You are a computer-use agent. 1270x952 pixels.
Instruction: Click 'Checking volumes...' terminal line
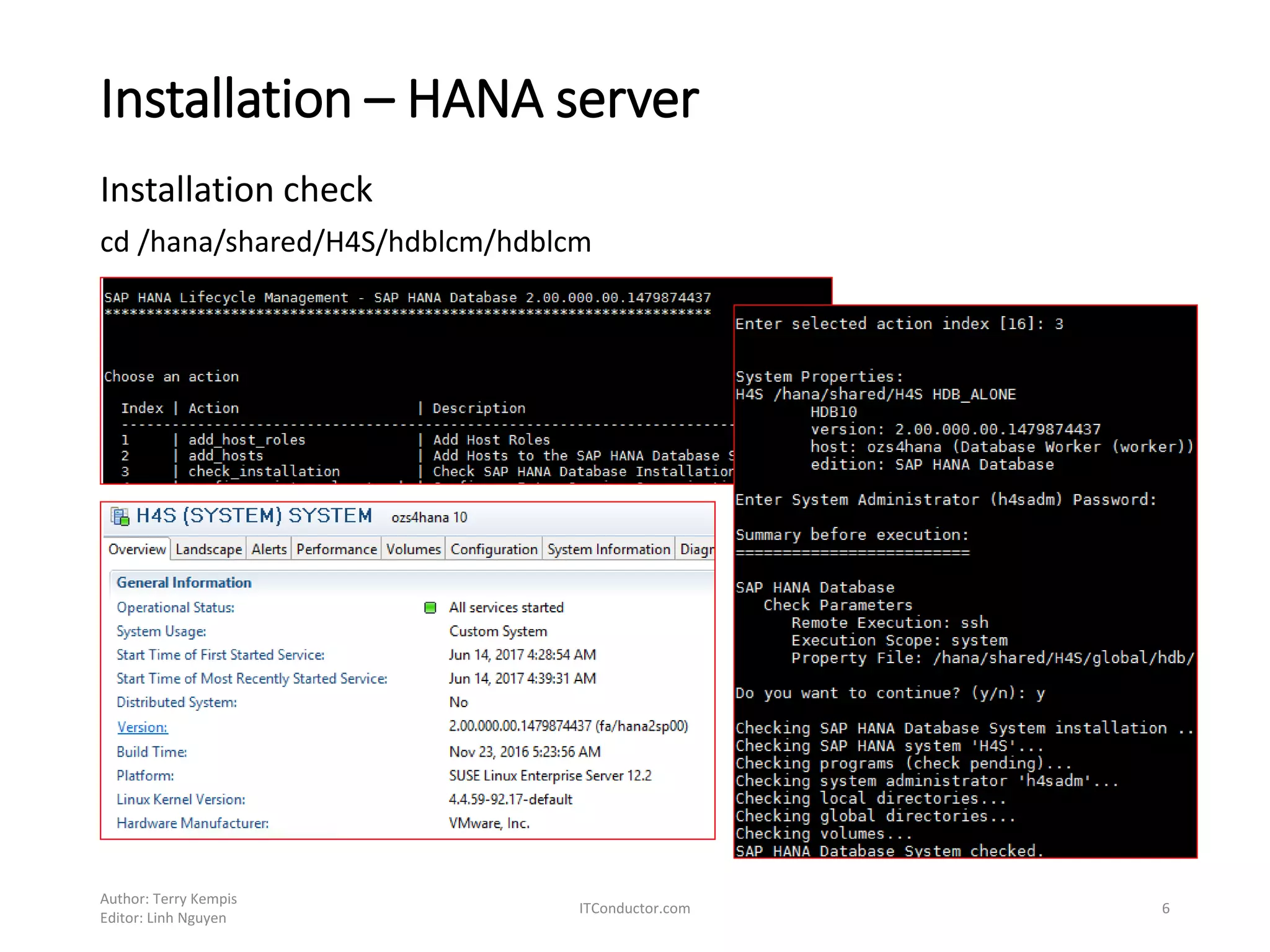[824, 834]
